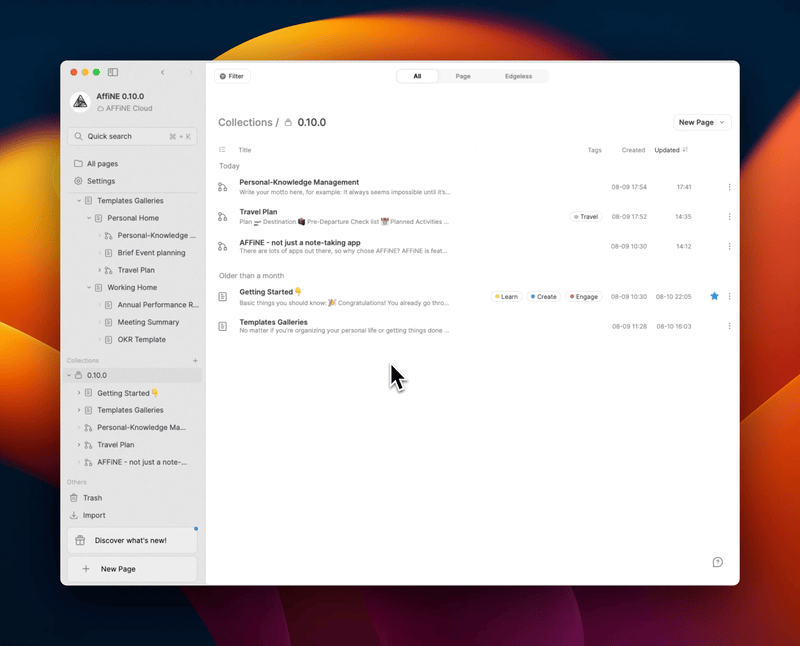Viewport: 800px width, 646px height.
Task: Click the Filter button
Action: coord(232,76)
